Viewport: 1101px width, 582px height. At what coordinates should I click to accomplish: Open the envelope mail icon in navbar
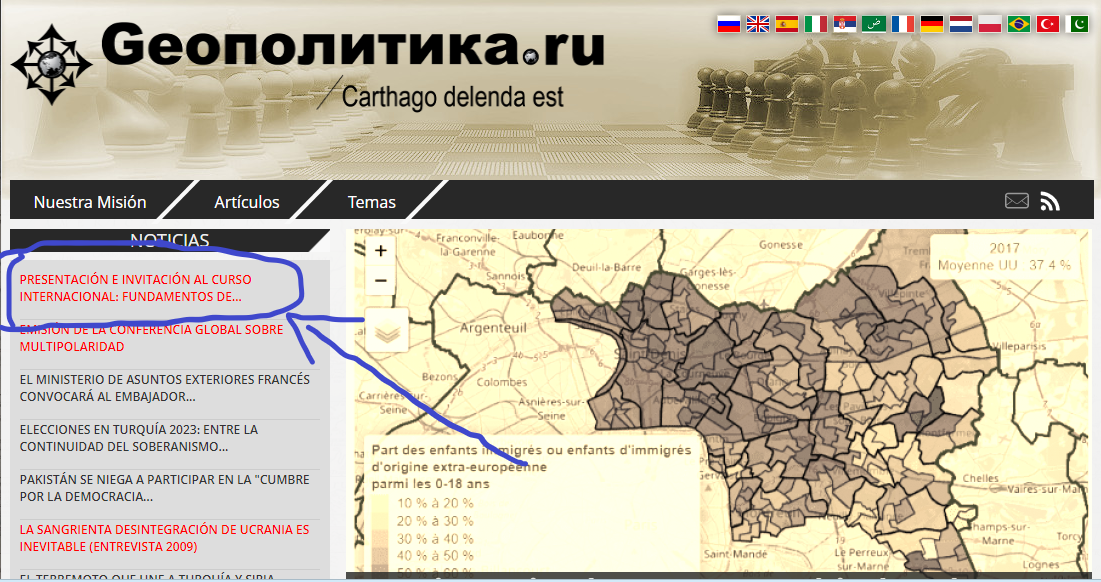click(1017, 201)
